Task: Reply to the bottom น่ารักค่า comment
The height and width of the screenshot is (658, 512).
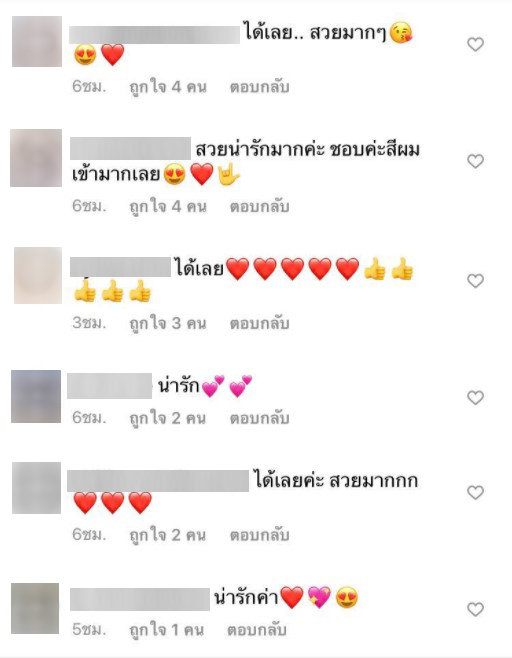Action: (x=257, y=629)
